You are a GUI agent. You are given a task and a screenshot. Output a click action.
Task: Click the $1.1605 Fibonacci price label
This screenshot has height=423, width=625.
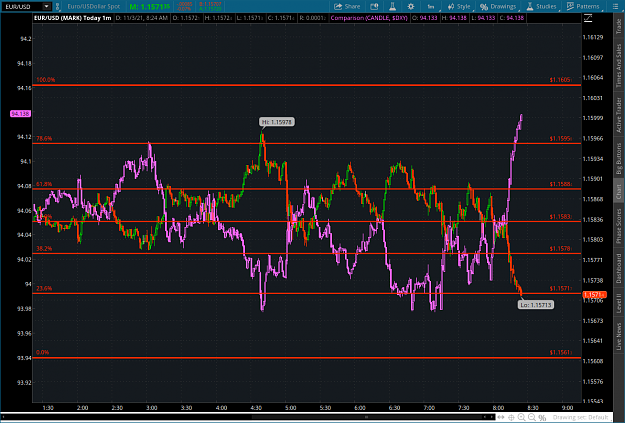pyautogui.click(x=560, y=80)
